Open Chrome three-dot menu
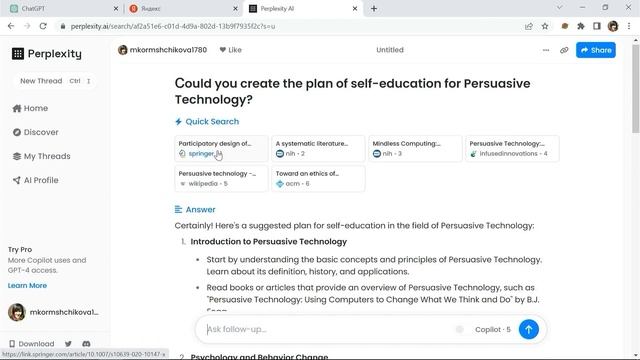The width and height of the screenshot is (640, 360). click(629, 26)
